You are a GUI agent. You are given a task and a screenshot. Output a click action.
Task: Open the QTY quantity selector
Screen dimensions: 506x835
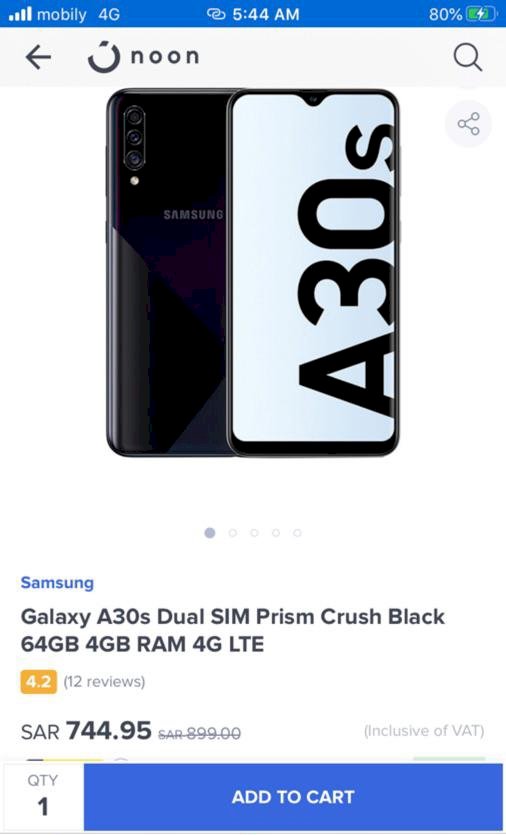[x=43, y=797]
